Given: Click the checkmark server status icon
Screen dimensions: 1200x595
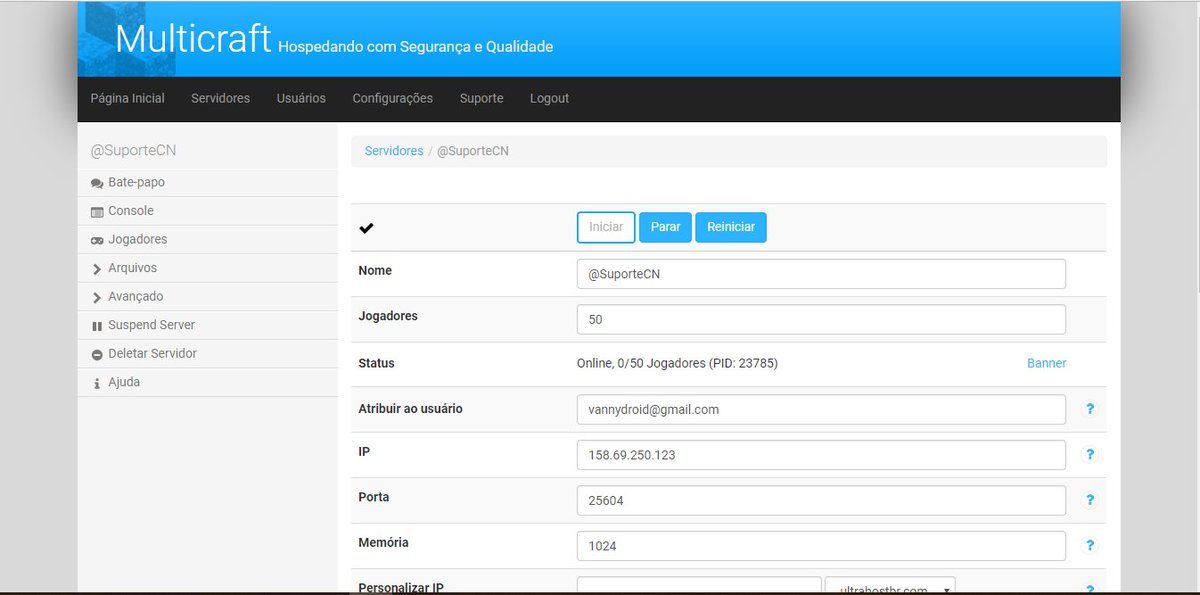Looking at the screenshot, I should coord(367,227).
